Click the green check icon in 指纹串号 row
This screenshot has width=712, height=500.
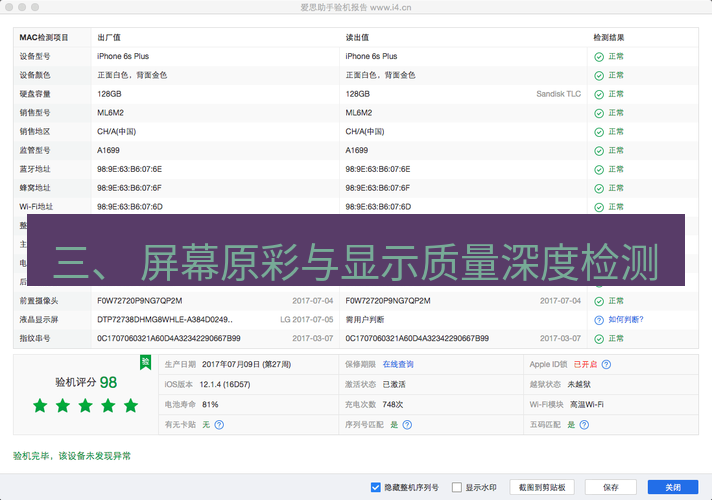pyautogui.click(x=599, y=339)
